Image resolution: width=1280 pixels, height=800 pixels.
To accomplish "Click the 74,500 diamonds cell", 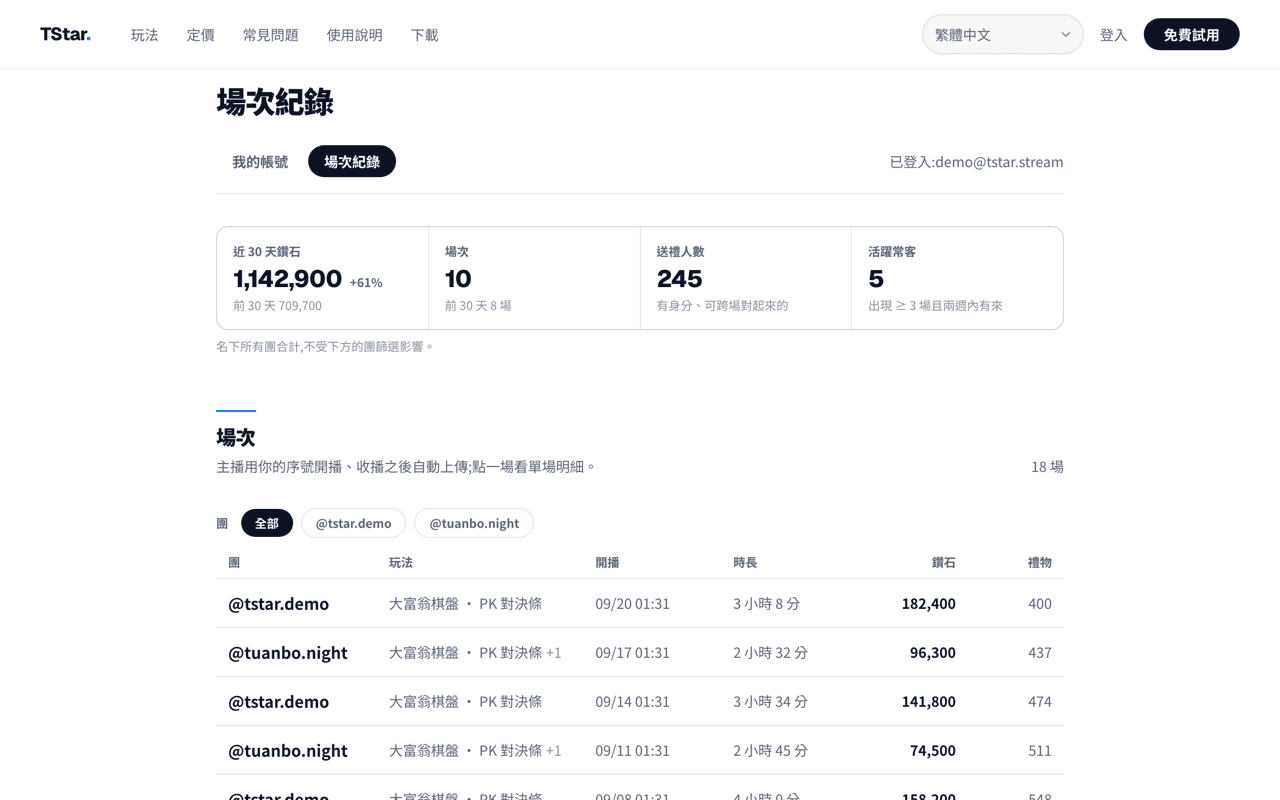I will click(x=932, y=750).
